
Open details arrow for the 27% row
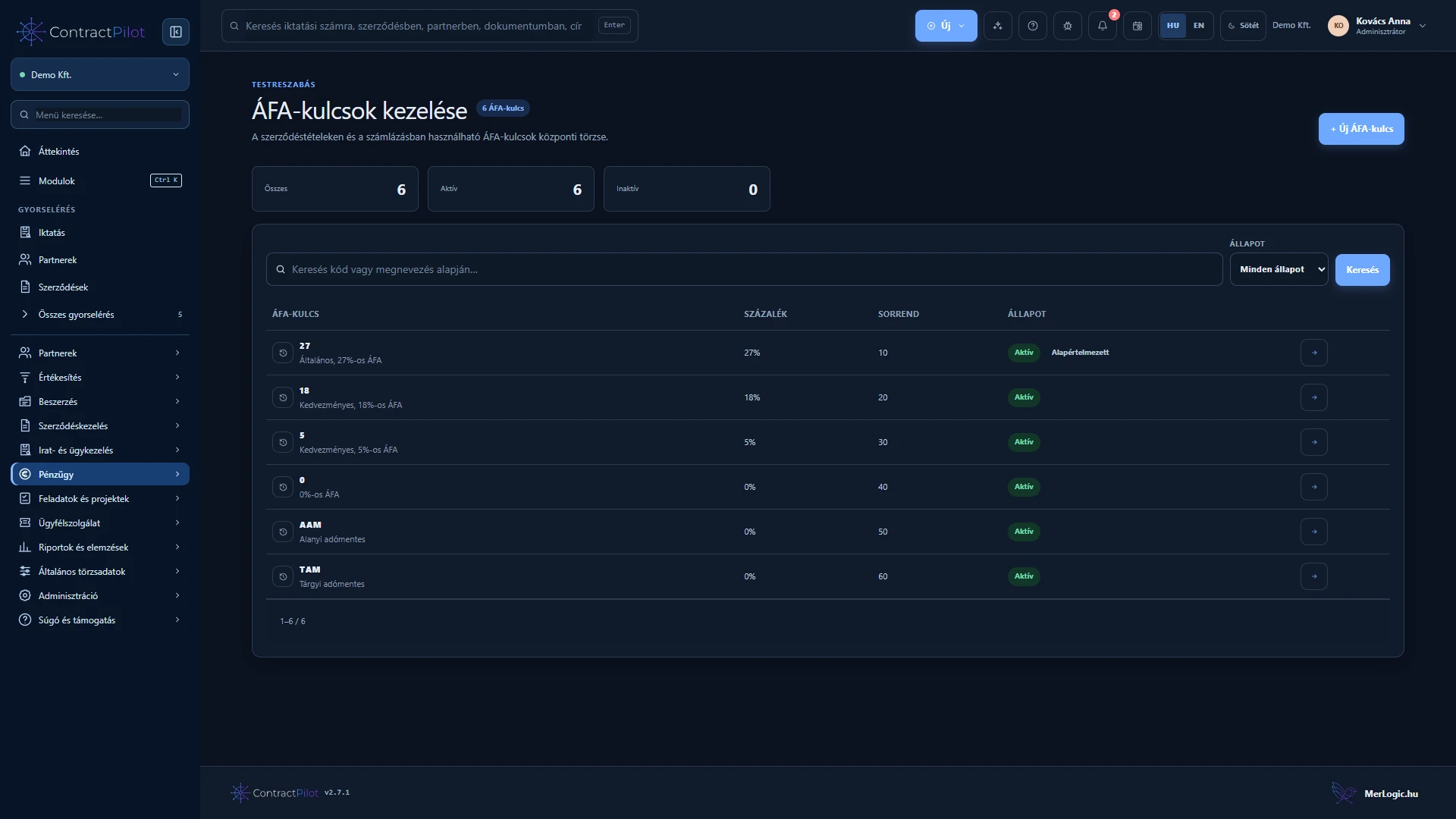click(x=1314, y=353)
